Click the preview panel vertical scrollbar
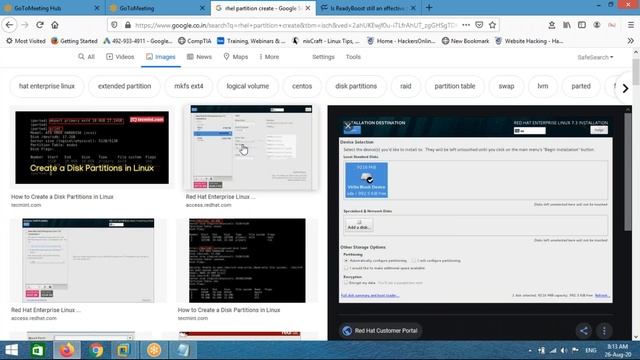 coord(627,171)
